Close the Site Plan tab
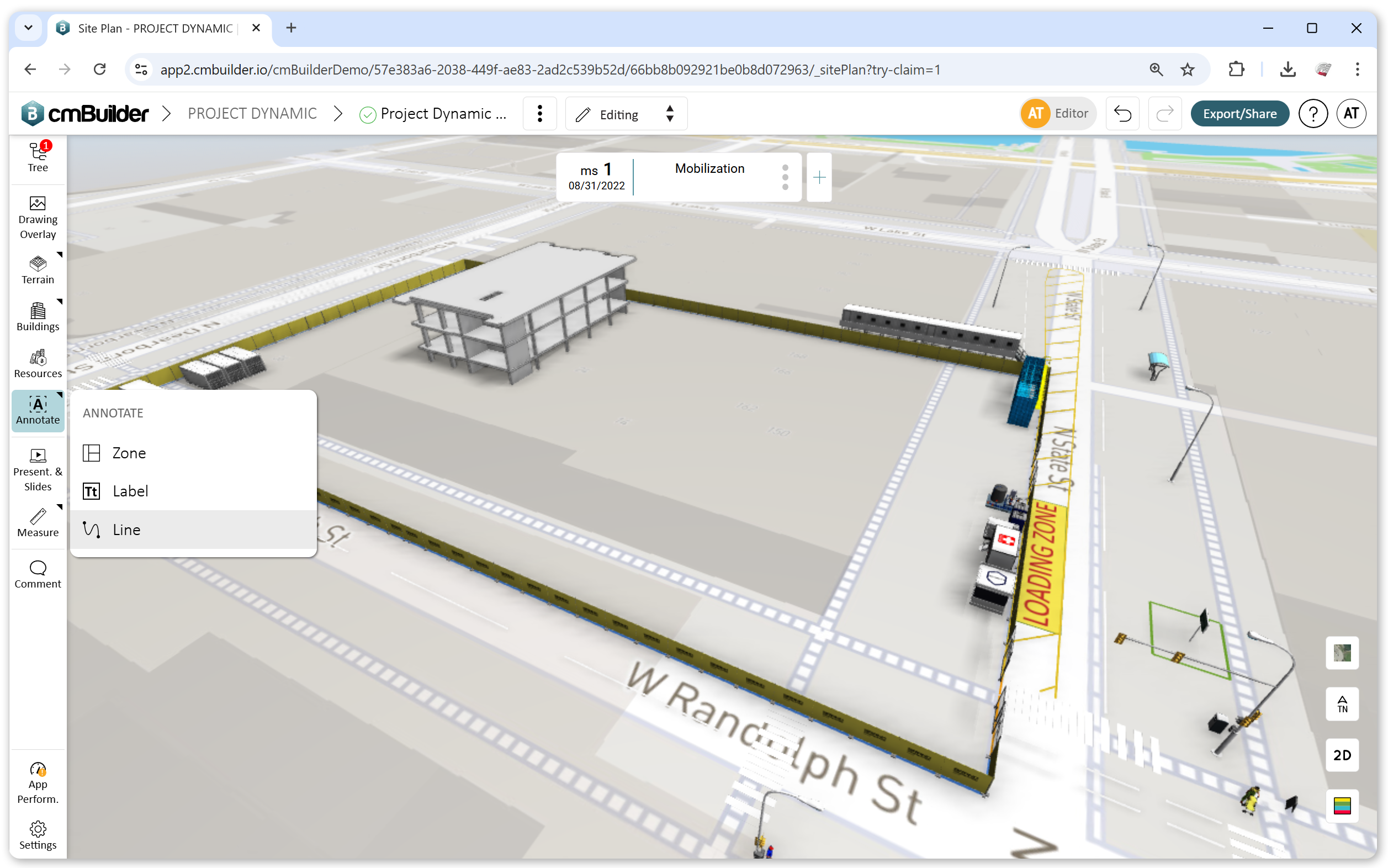The height and width of the screenshot is (868, 1388). (256, 28)
